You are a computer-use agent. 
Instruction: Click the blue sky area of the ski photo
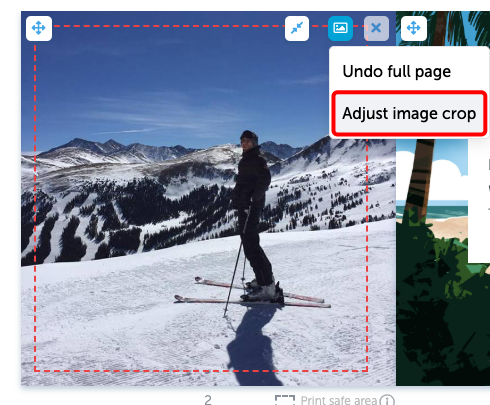(x=150, y=83)
